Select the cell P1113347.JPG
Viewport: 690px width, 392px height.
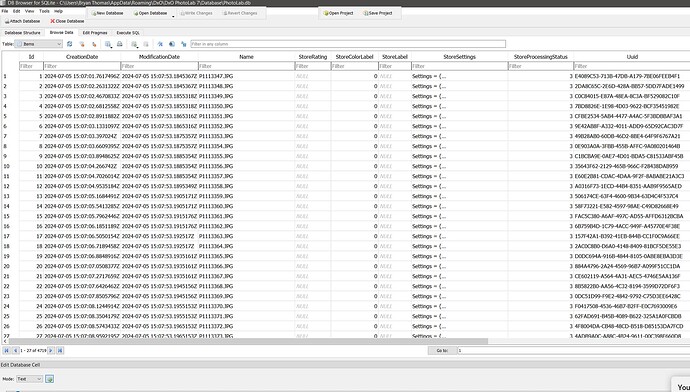point(246,76)
